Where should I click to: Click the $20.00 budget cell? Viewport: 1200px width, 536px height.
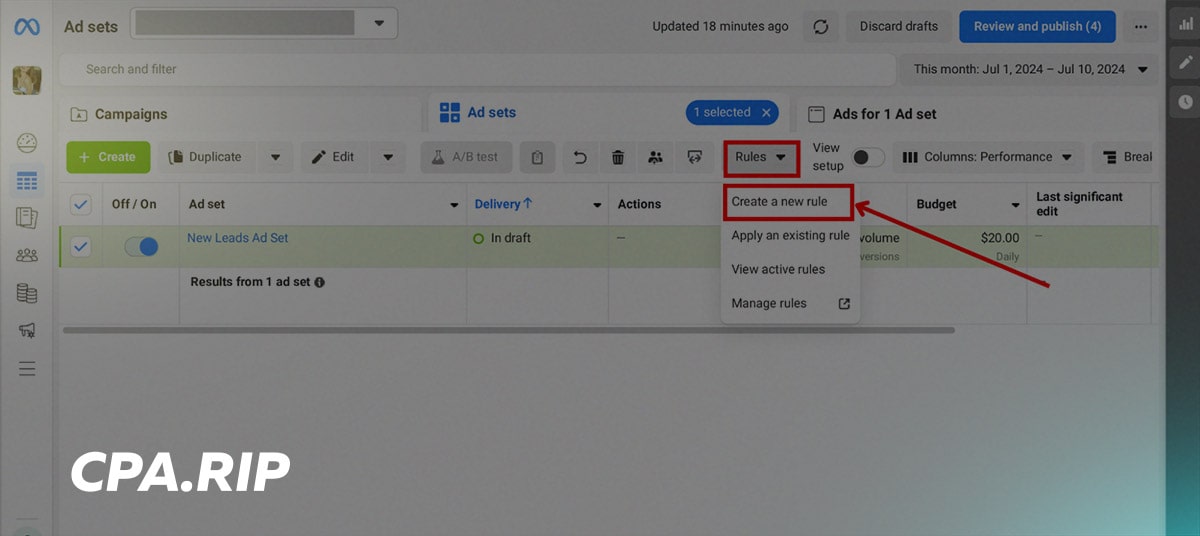tap(999, 238)
